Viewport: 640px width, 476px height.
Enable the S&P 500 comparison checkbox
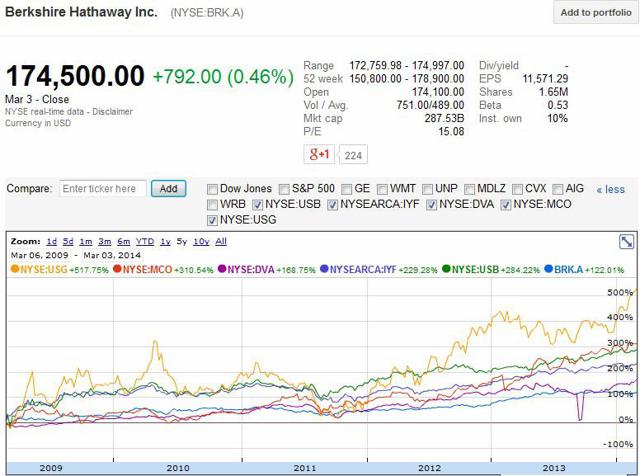[284, 189]
